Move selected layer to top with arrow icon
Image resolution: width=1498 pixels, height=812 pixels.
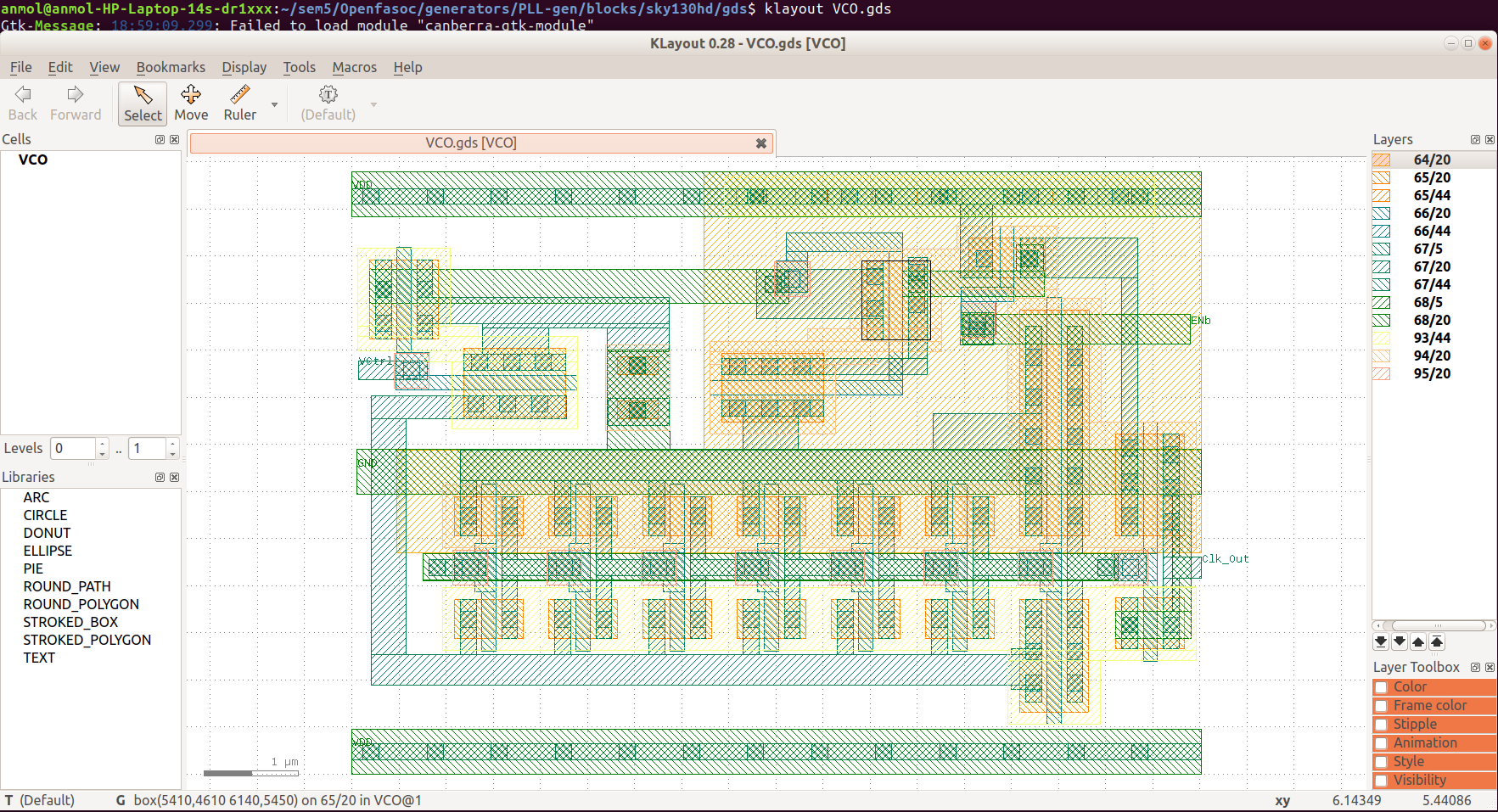point(1437,642)
